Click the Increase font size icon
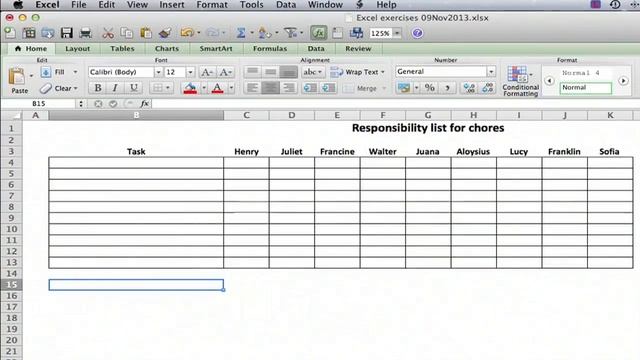Image resolution: width=640 pixels, height=360 pixels. [207, 72]
